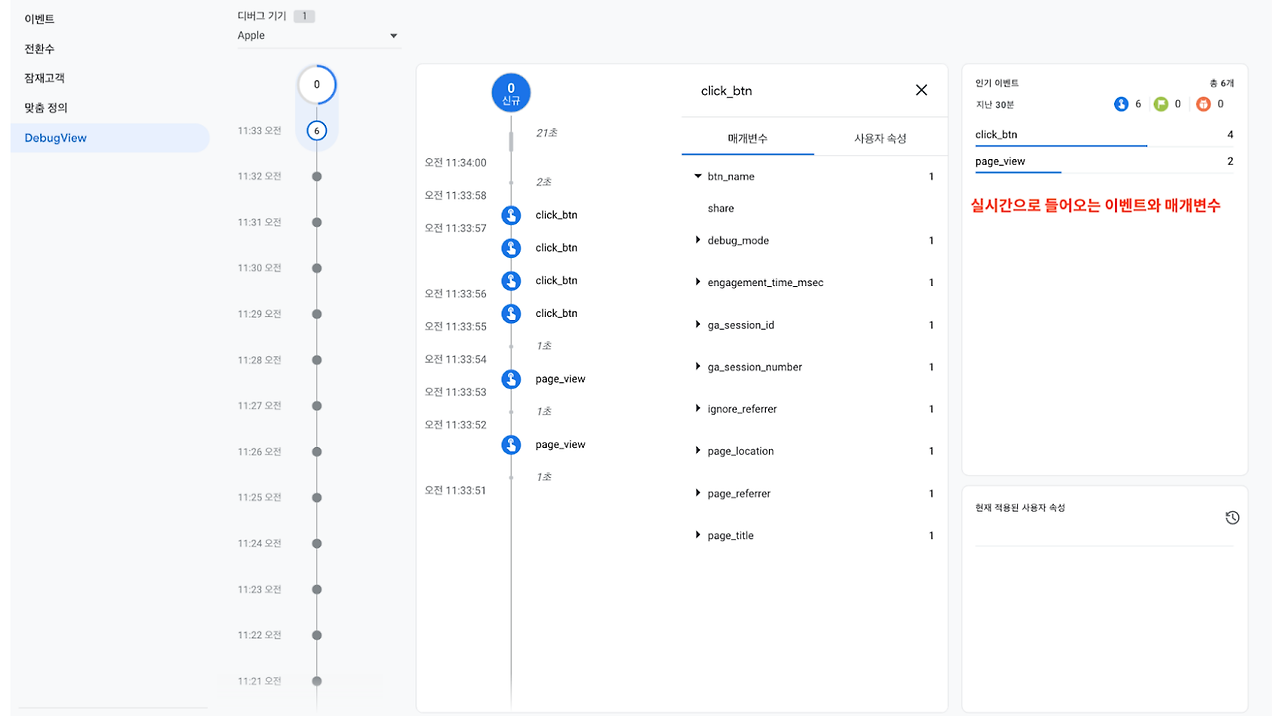Screen dimensions: 1280x716
Task: Expand the engagement_time_msec parameter
Action: point(698,282)
